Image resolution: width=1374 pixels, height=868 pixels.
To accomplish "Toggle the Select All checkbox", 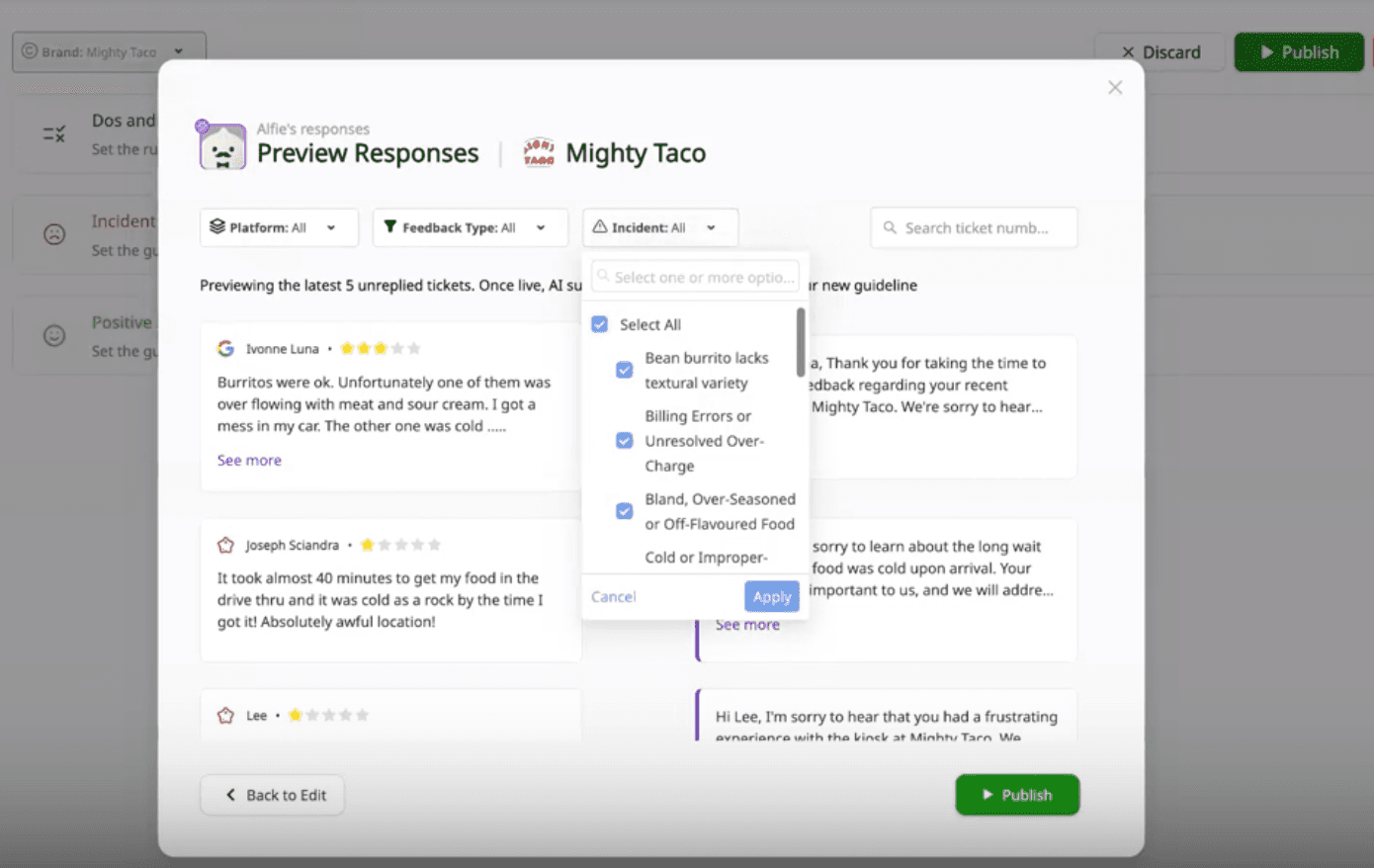I will 599,324.
